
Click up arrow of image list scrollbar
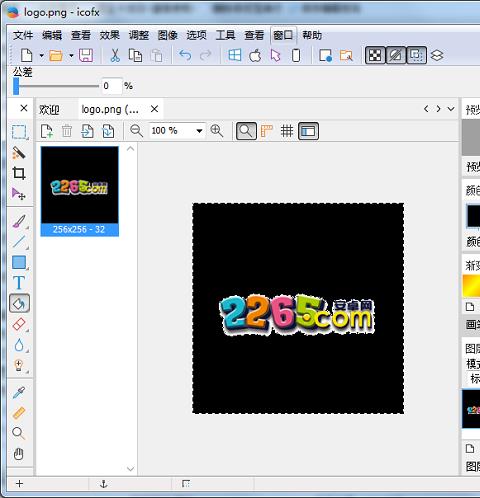click(131, 149)
